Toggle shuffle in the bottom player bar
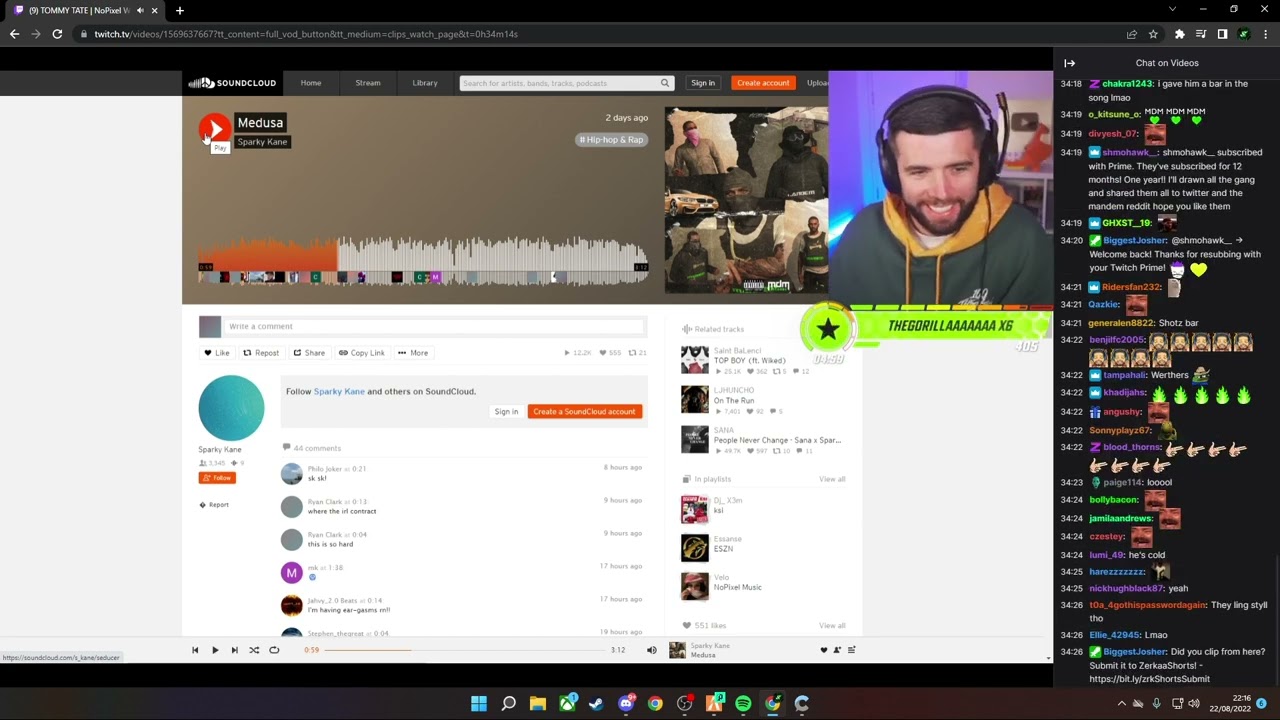Image resolution: width=1280 pixels, height=720 pixels. coord(254,650)
